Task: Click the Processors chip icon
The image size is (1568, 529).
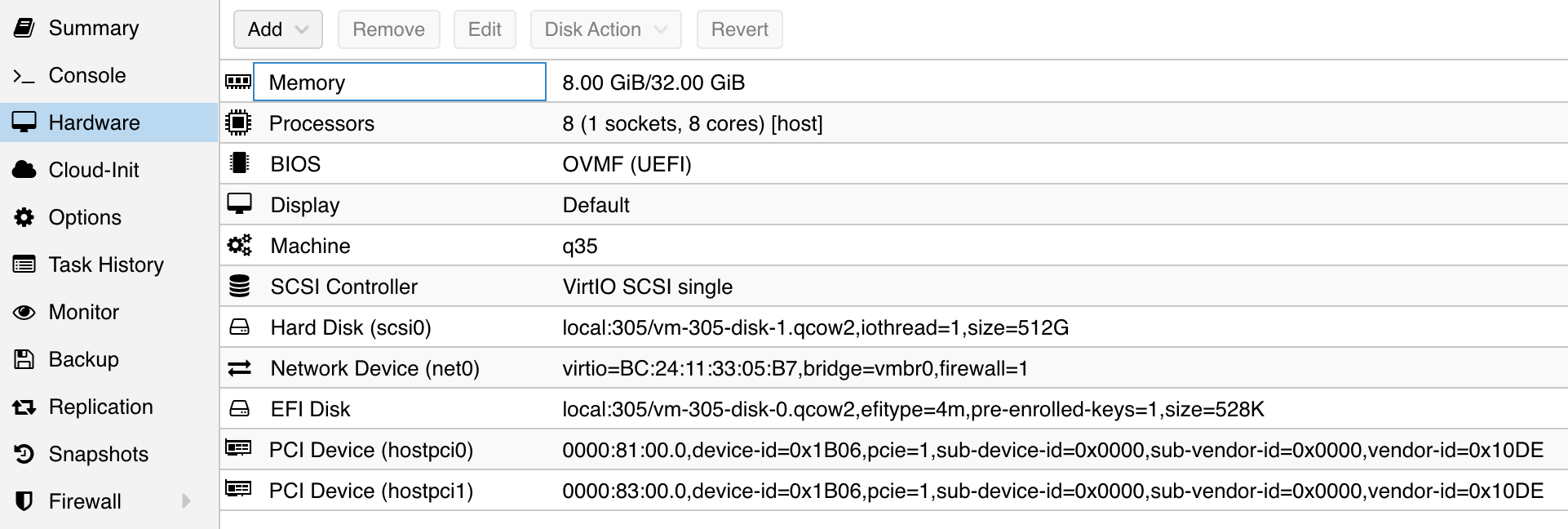Action: pyautogui.click(x=238, y=122)
